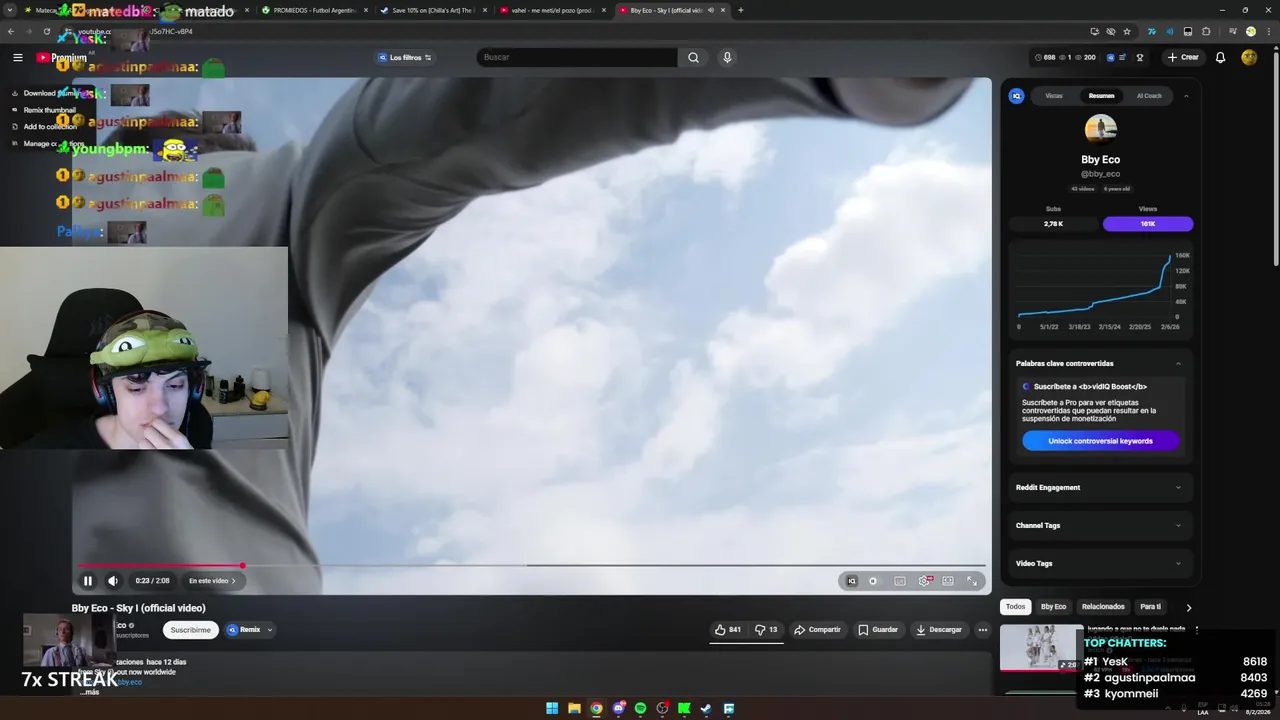Image resolution: width=1280 pixels, height=720 pixels.
Task: Click the Compartir share button
Action: [817, 630]
